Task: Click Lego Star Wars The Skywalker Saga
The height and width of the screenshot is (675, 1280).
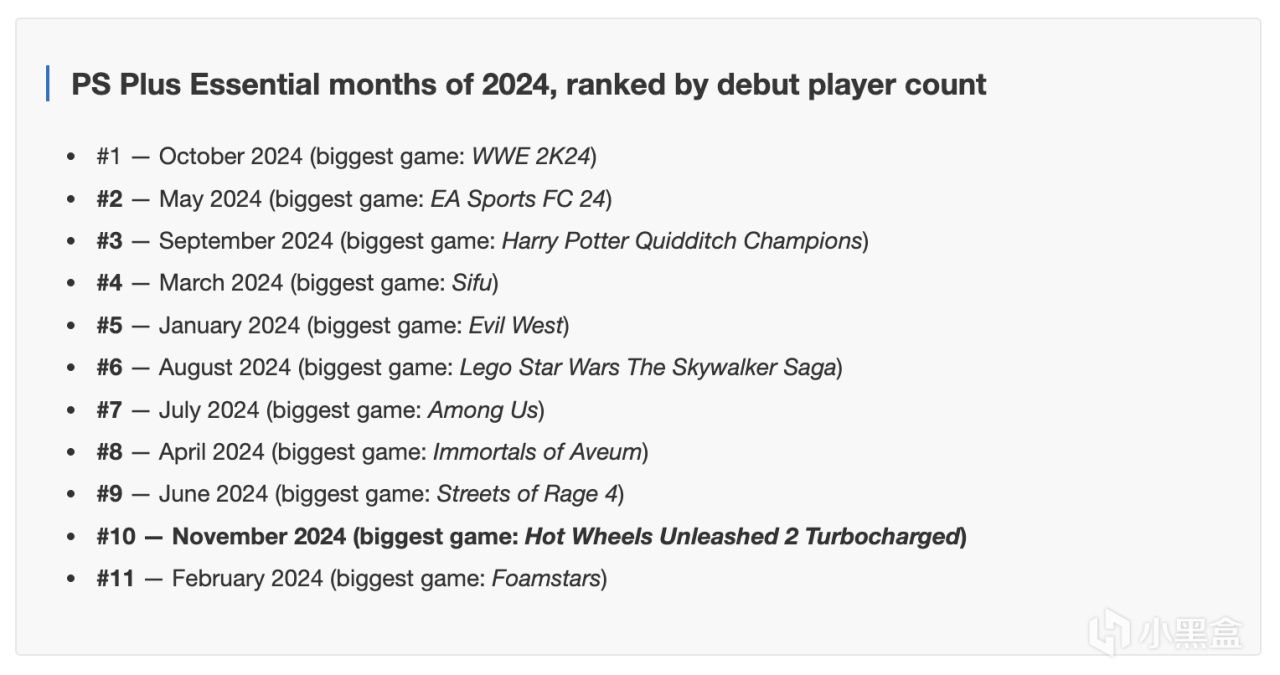Action: point(647,368)
